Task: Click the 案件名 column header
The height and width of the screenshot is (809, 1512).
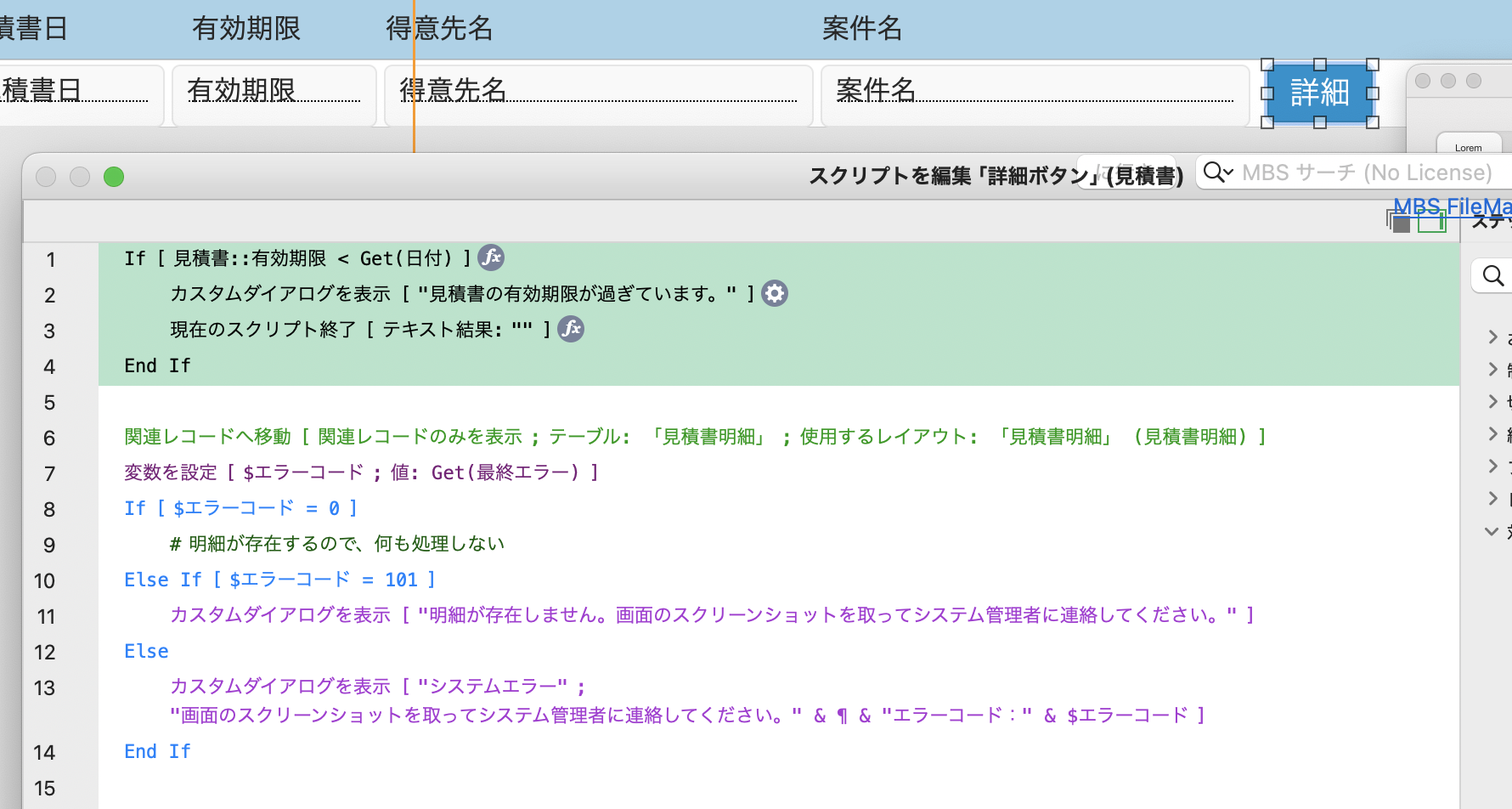Action: (x=863, y=28)
